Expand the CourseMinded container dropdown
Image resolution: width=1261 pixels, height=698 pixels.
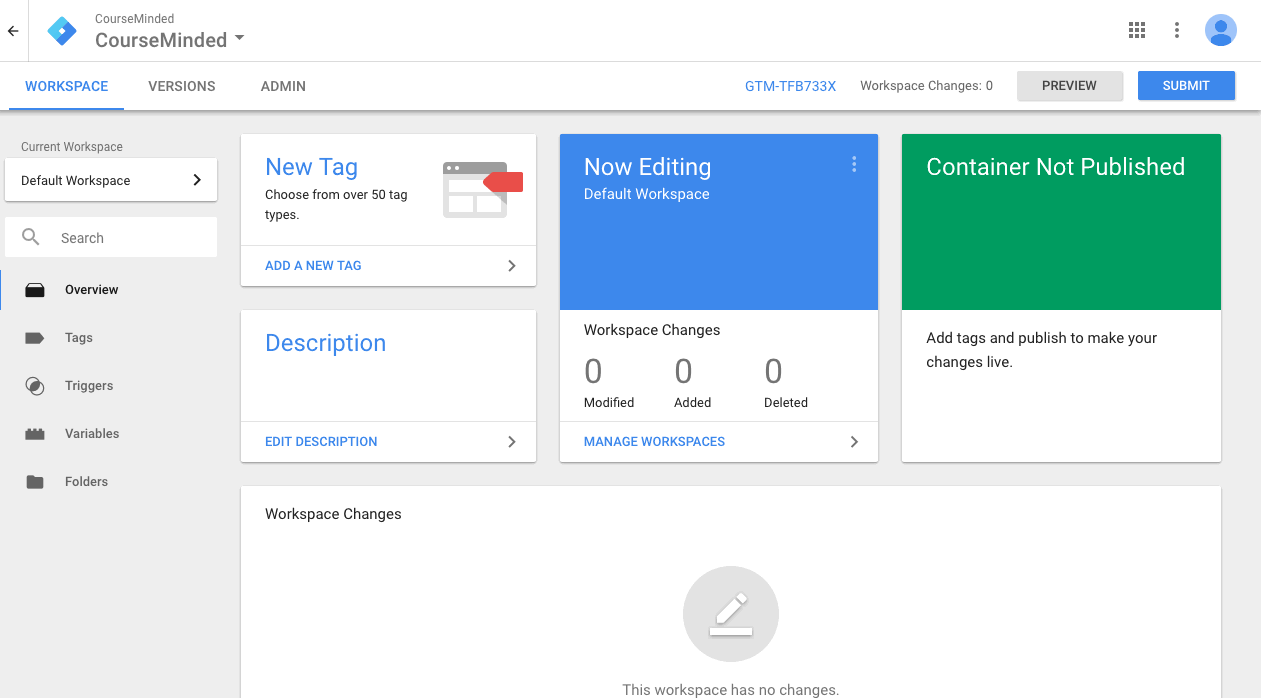(239, 40)
